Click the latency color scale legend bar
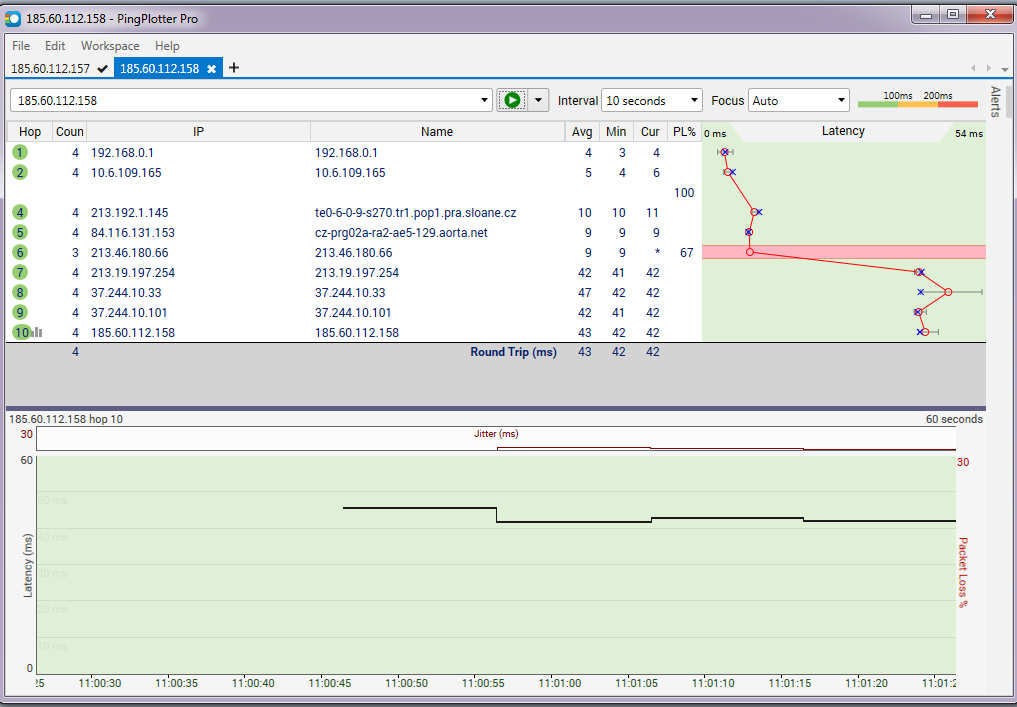 coord(918,101)
